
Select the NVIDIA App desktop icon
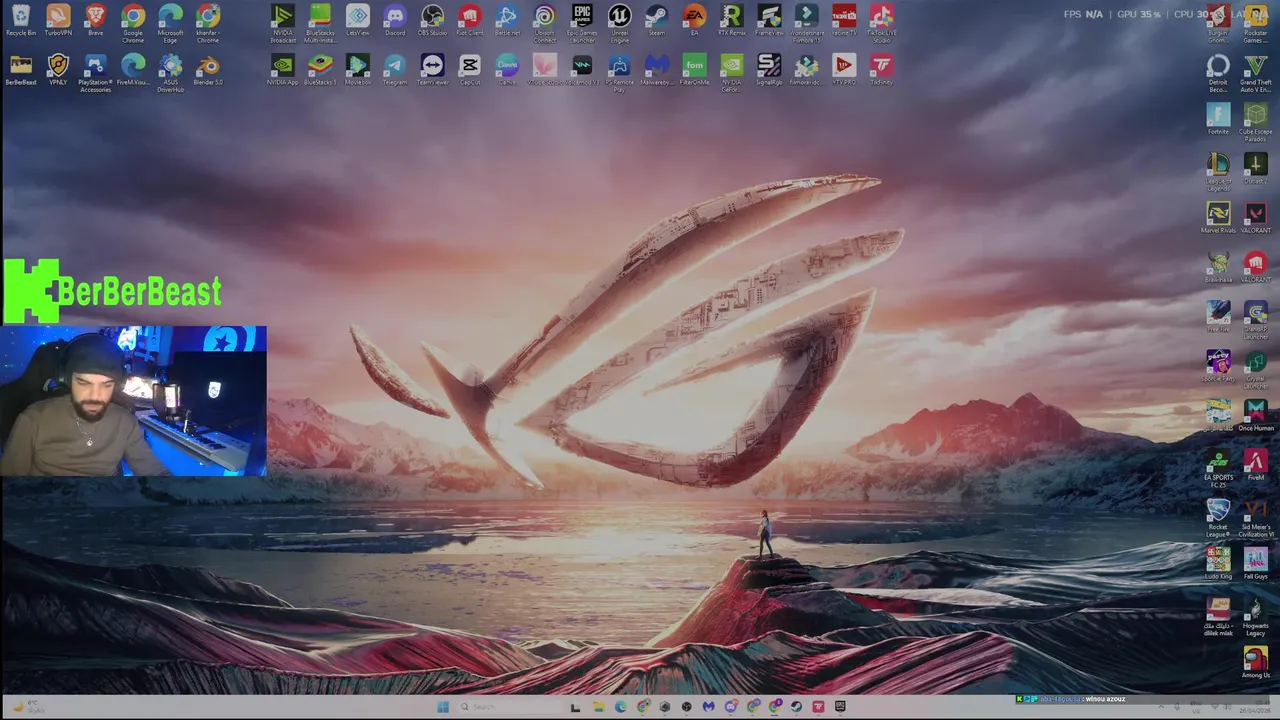(283, 70)
